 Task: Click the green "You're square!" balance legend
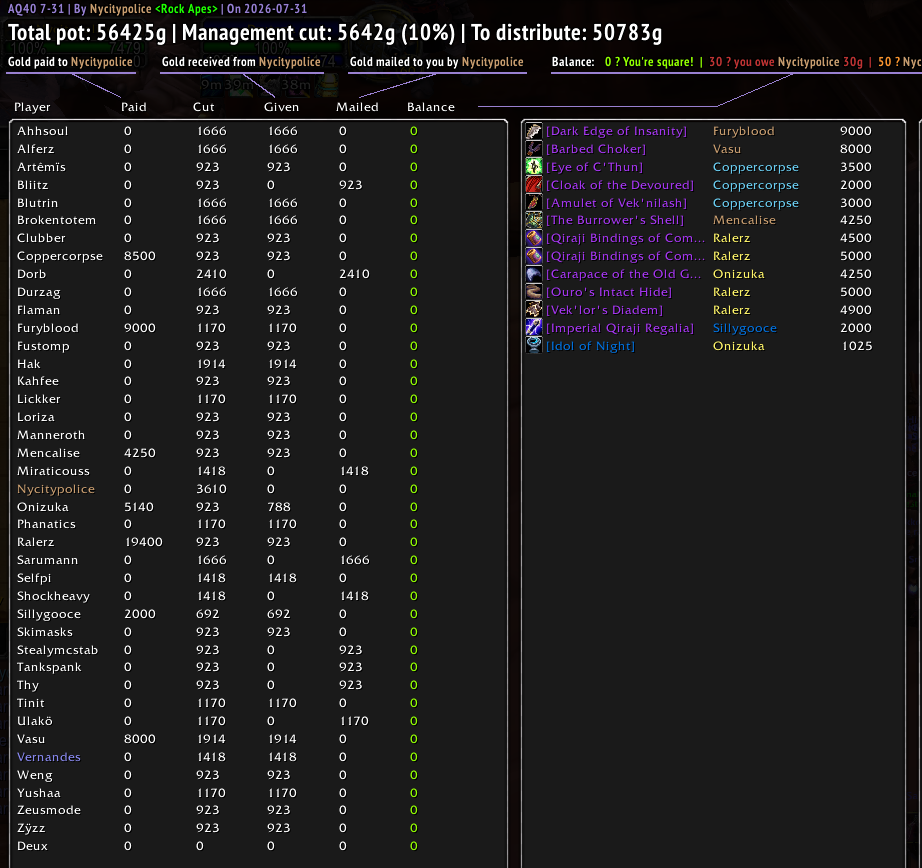(649, 62)
